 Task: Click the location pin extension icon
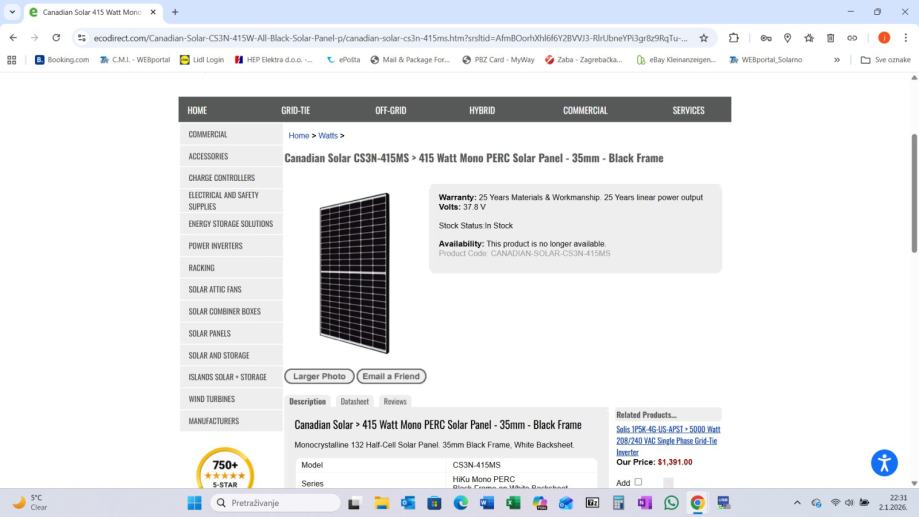[787, 38]
